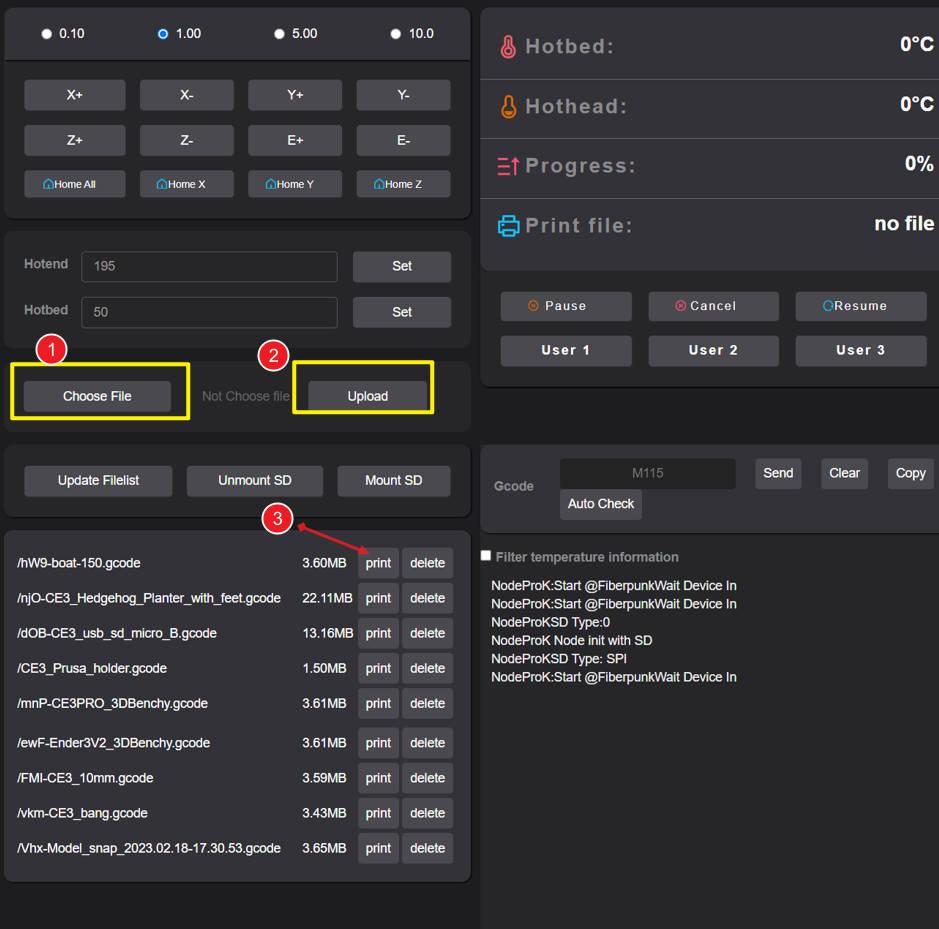Click the Progress status icon
Screen dimensions: 939x929
coord(508,166)
